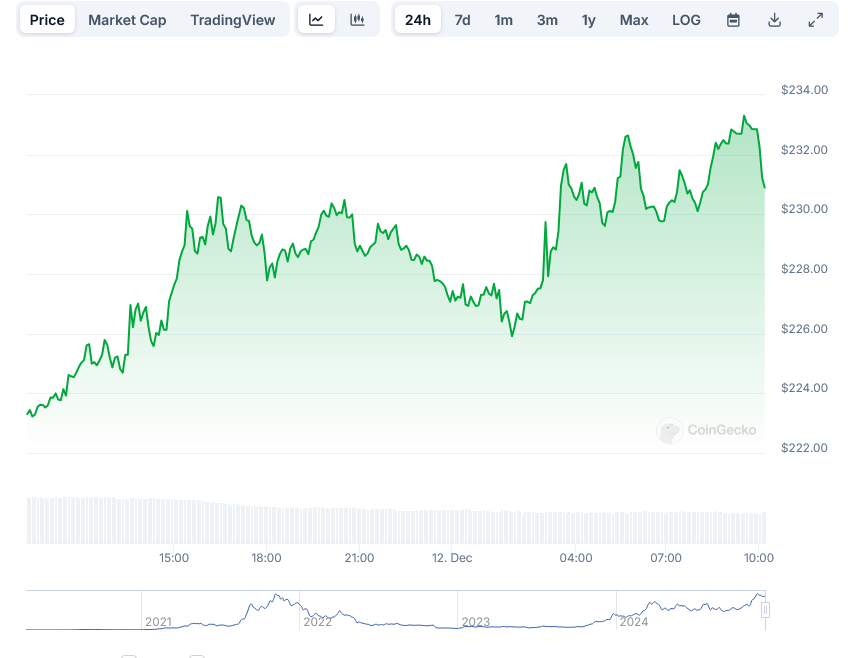Set chart range to 3m
858x658 pixels.
tap(547, 20)
